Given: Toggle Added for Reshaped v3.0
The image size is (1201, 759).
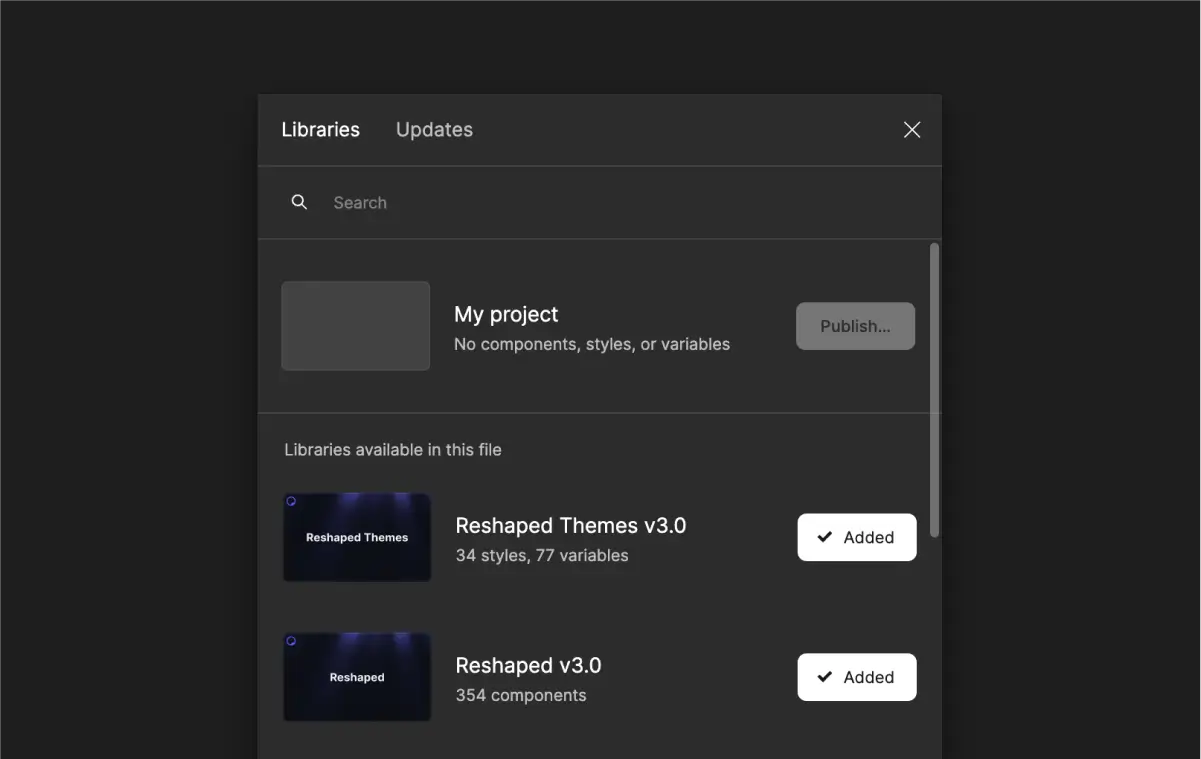Looking at the screenshot, I should pyautogui.click(x=857, y=677).
